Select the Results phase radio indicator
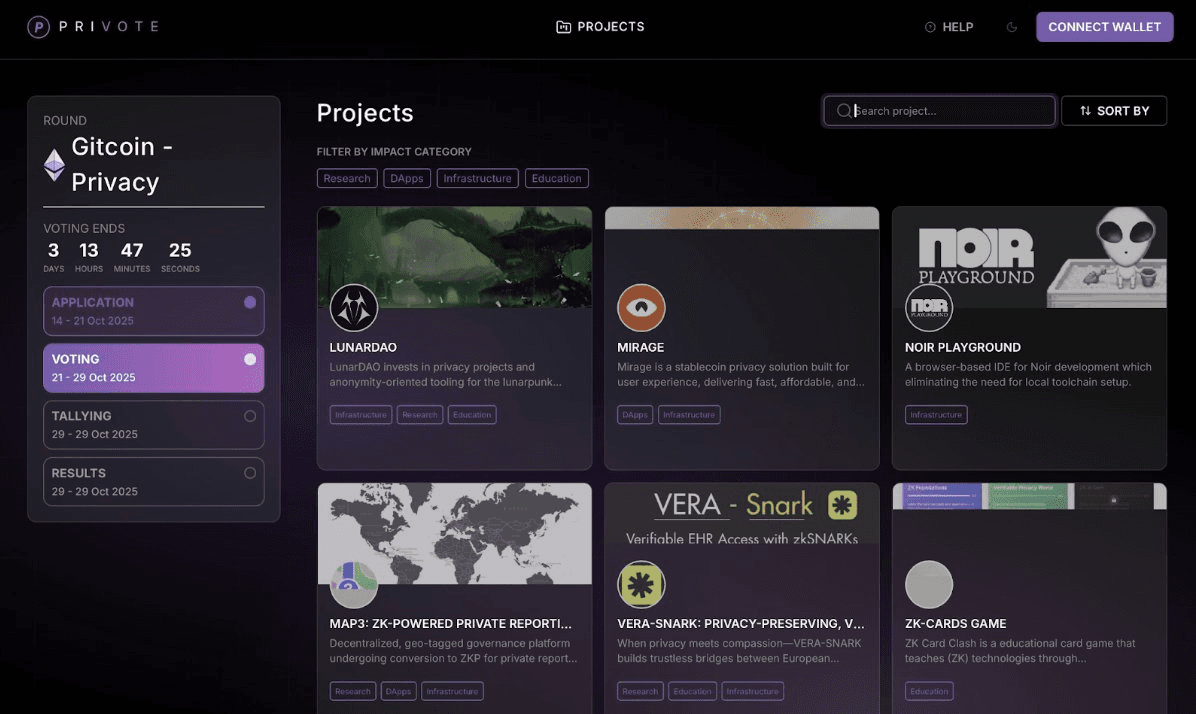 pyautogui.click(x=250, y=473)
